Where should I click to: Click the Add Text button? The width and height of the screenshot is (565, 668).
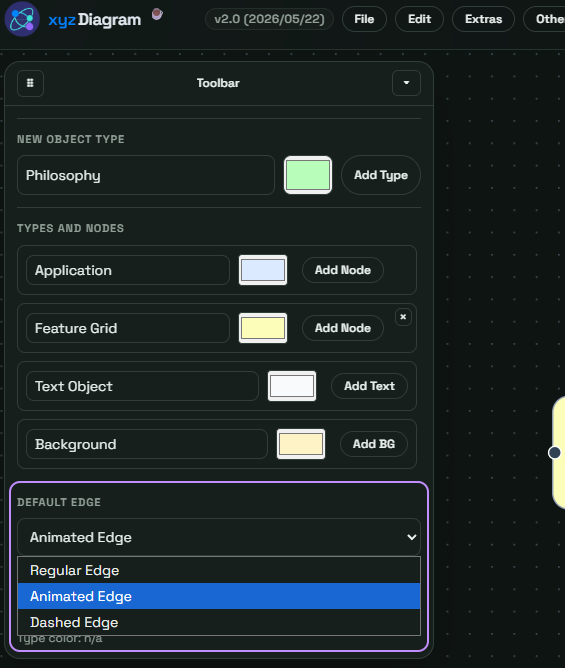point(369,386)
